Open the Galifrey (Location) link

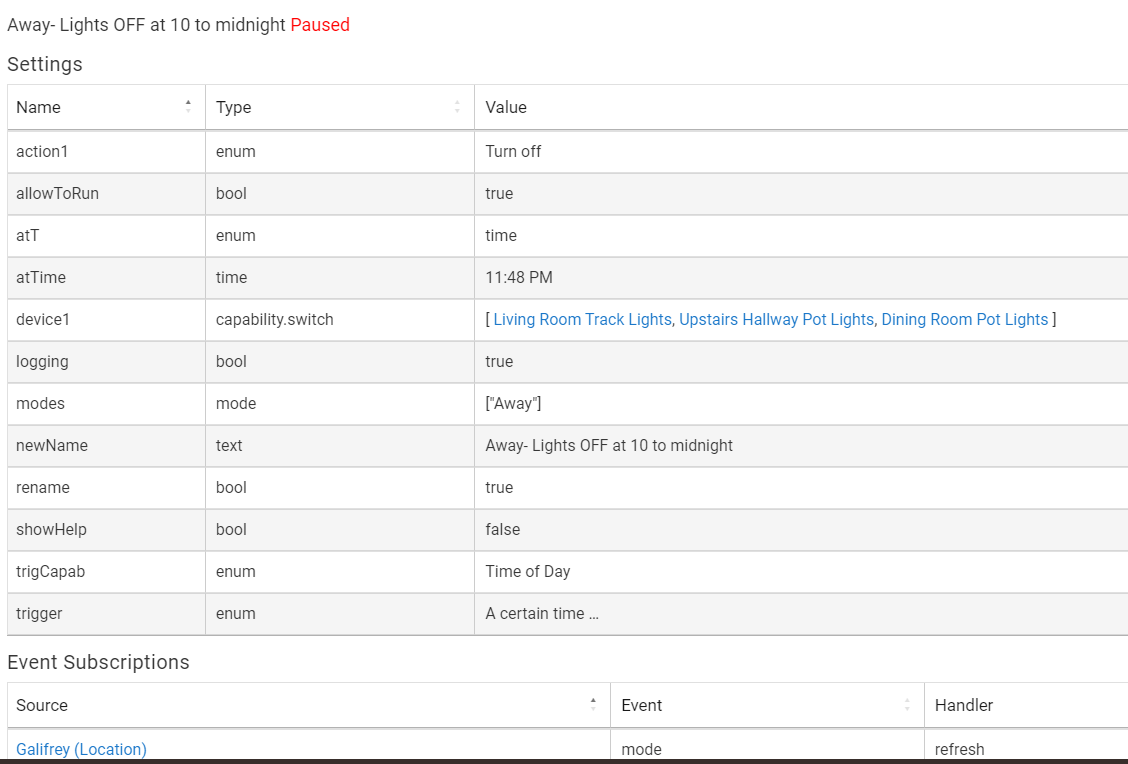coord(81,749)
